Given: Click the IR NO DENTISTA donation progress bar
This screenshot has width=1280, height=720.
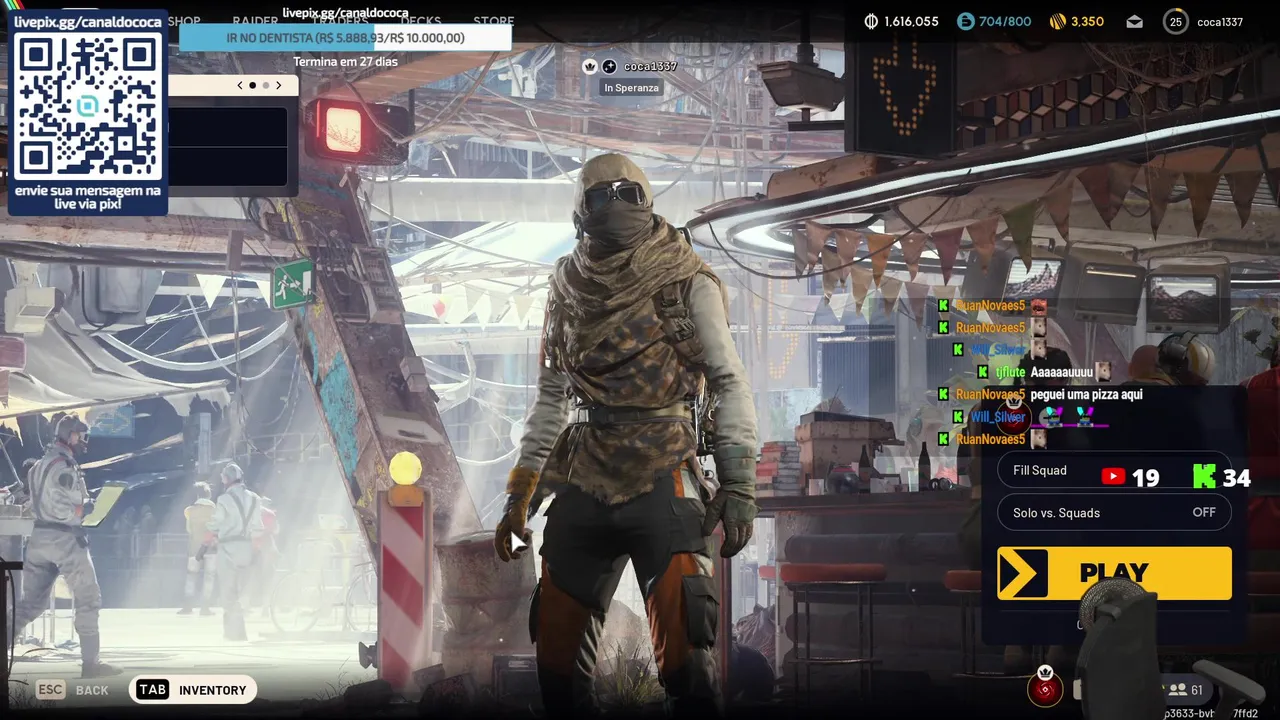Looking at the screenshot, I should (x=345, y=38).
